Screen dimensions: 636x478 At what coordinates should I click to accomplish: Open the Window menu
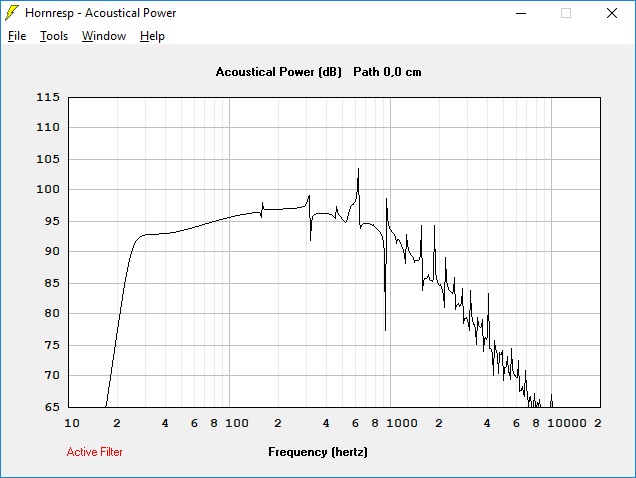[x=104, y=36]
